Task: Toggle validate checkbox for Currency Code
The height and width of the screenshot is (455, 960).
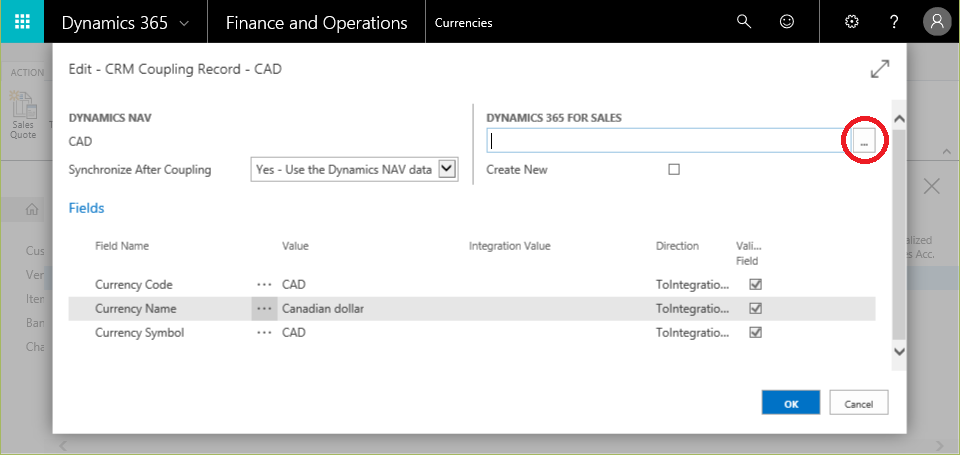Action: click(756, 284)
